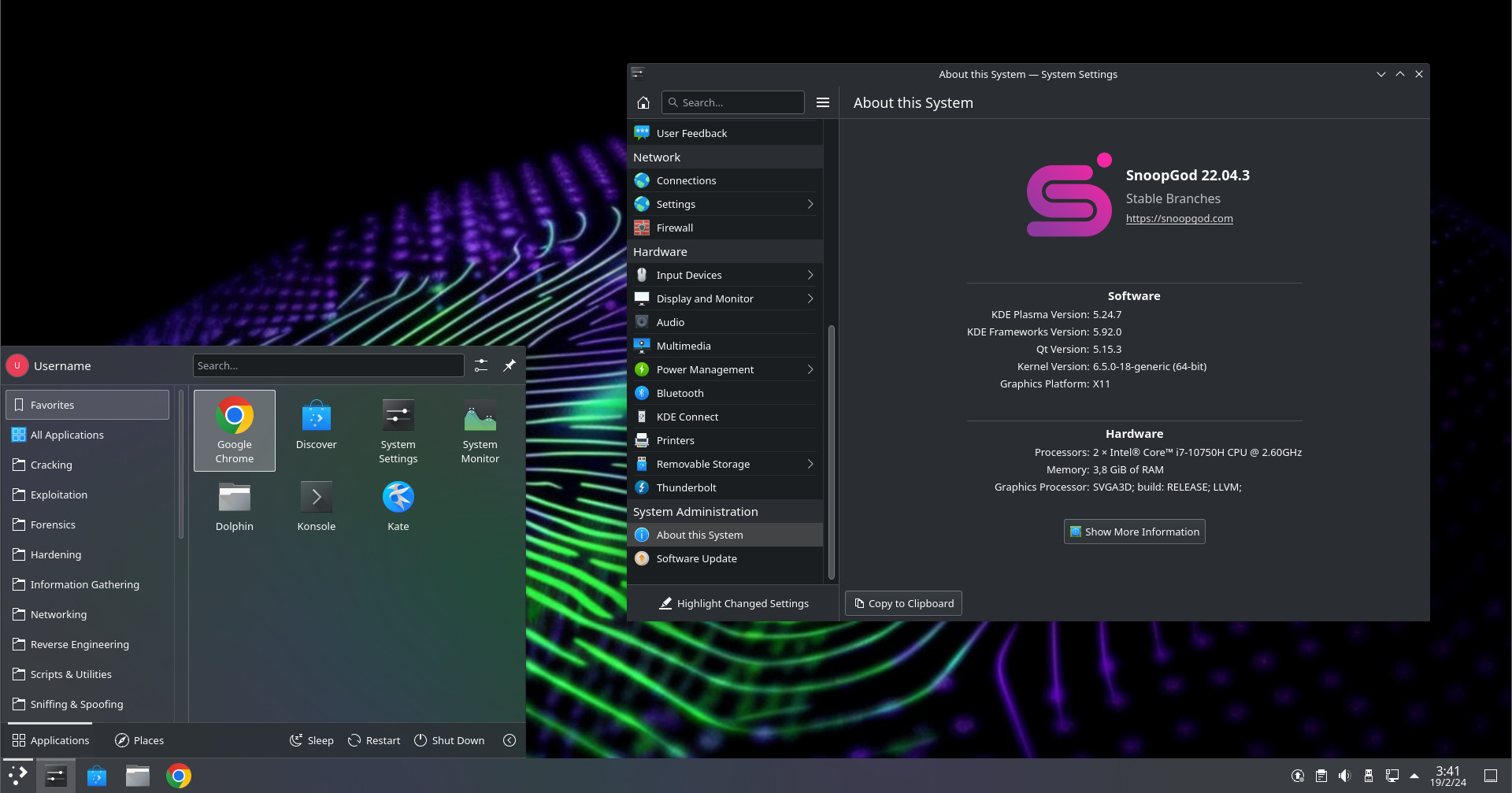Open network Connections settings
The height and width of the screenshot is (793, 1512).
coord(724,180)
